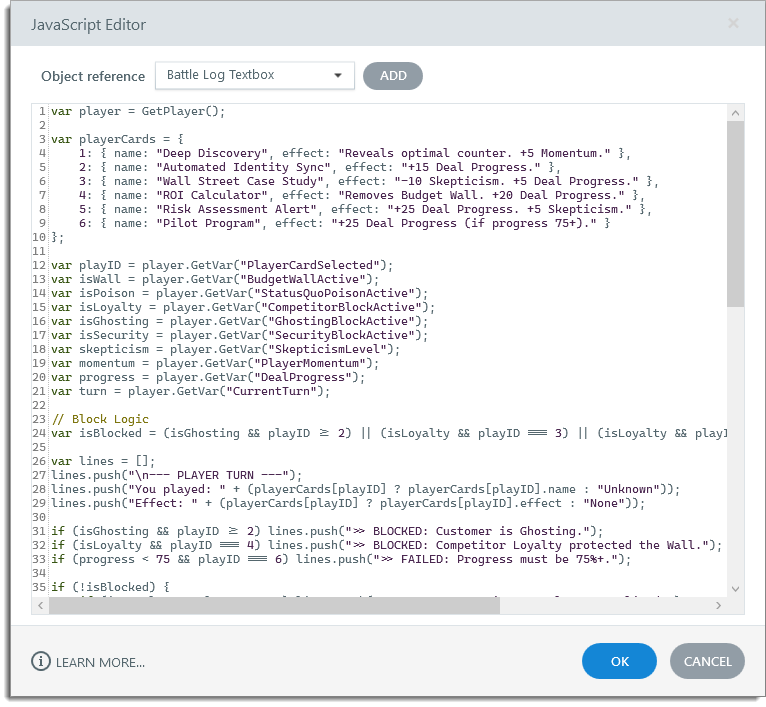Click the "Pilot Program" card line
This screenshot has height=707, width=766.
pyautogui.click(x=344, y=223)
